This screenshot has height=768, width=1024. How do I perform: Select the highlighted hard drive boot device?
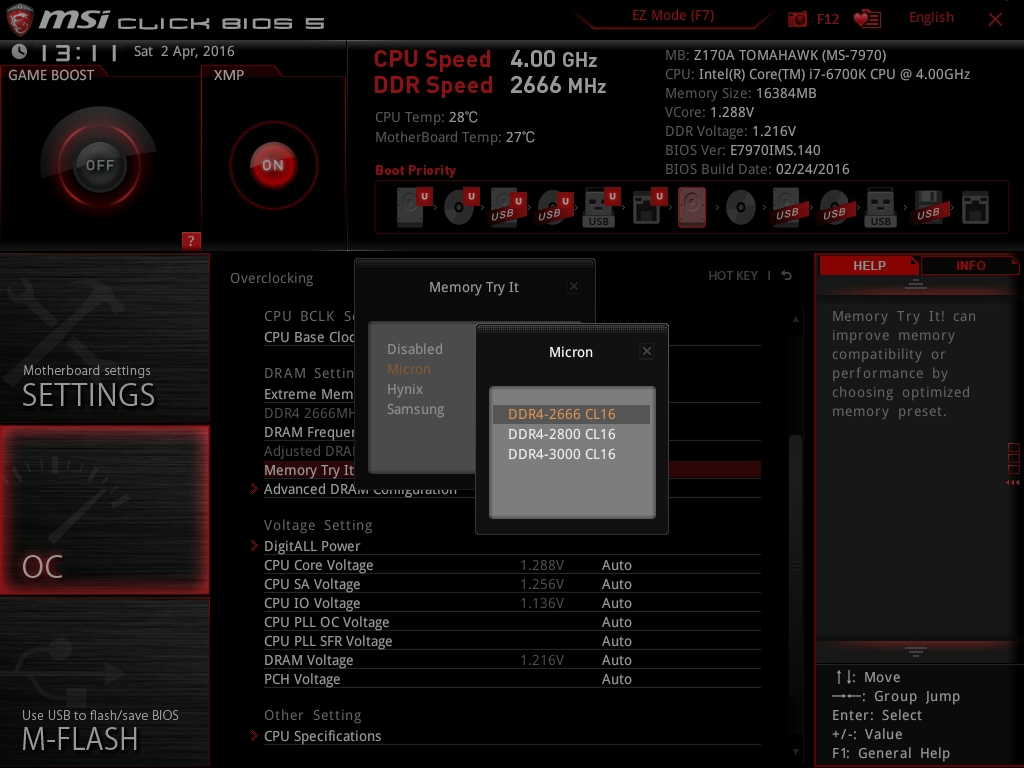pyautogui.click(x=692, y=207)
